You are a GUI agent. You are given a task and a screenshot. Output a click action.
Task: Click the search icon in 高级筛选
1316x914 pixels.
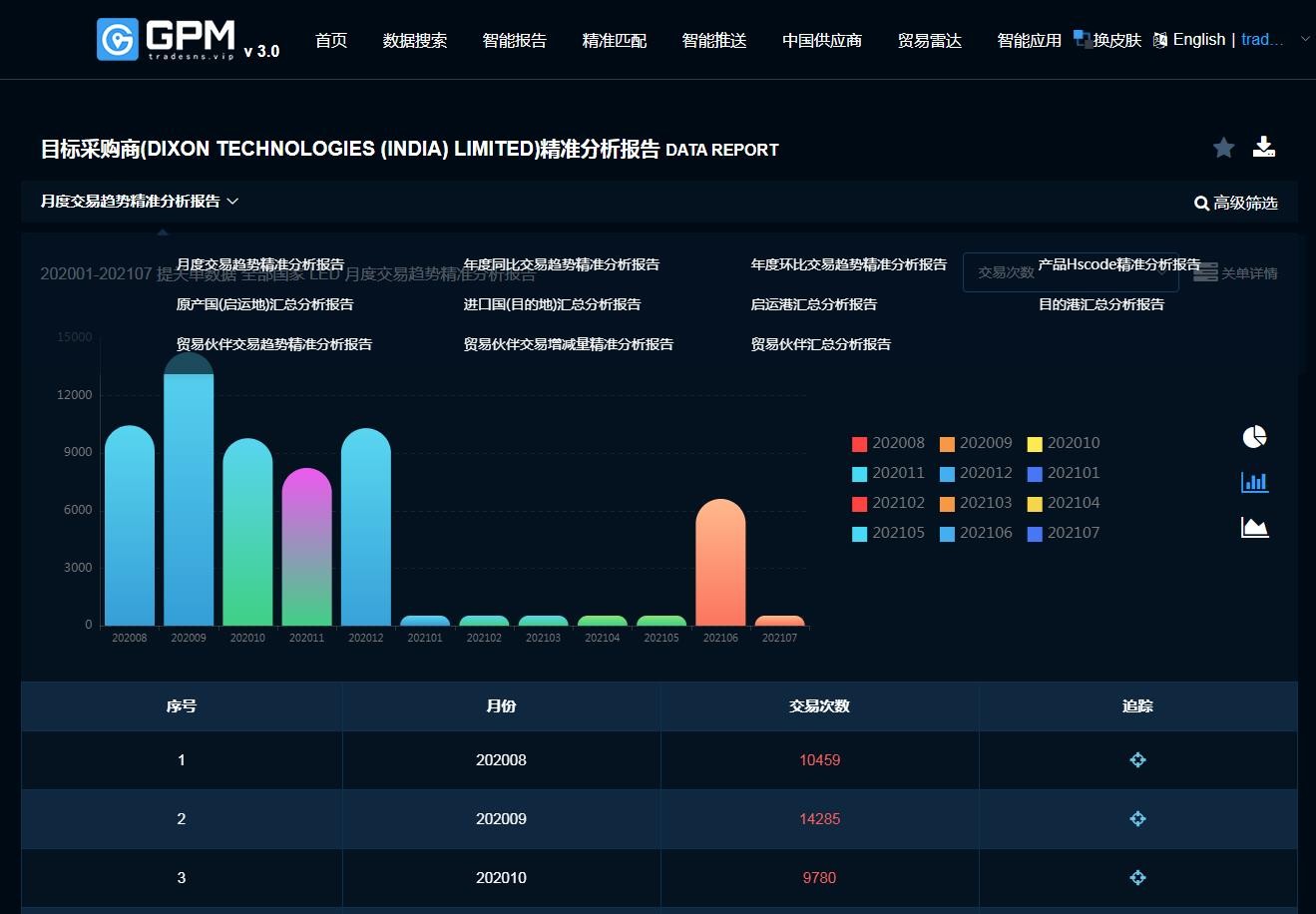[1201, 203]
